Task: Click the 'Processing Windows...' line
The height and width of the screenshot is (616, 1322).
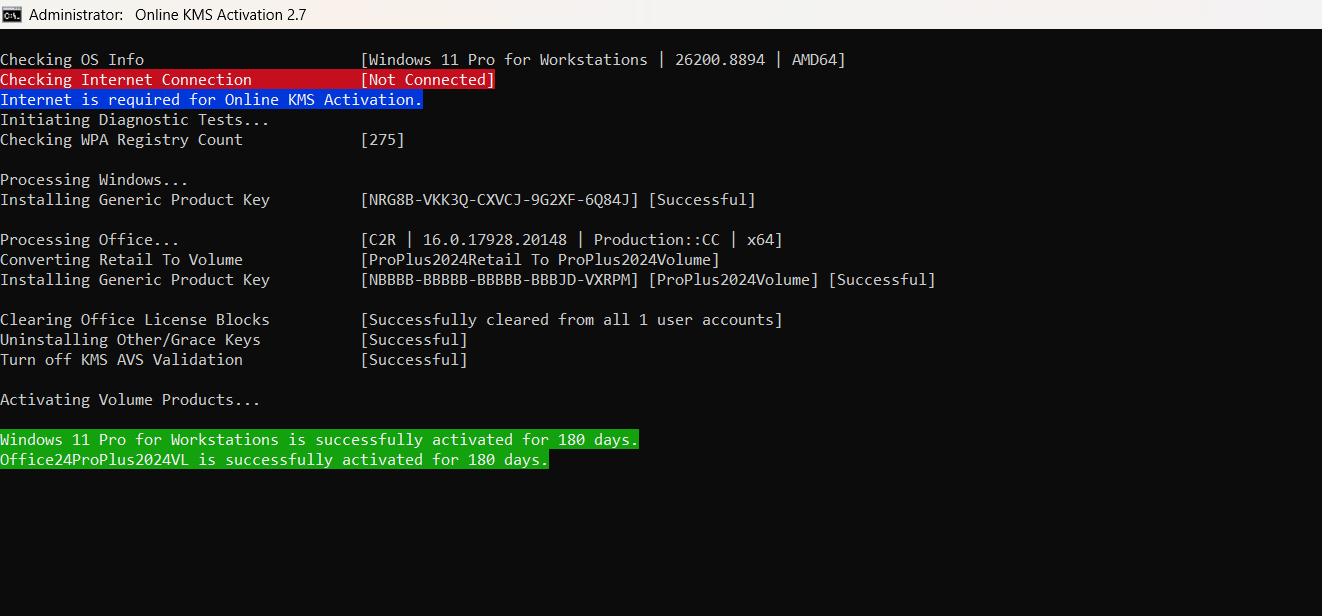Action: coord(94,180)
